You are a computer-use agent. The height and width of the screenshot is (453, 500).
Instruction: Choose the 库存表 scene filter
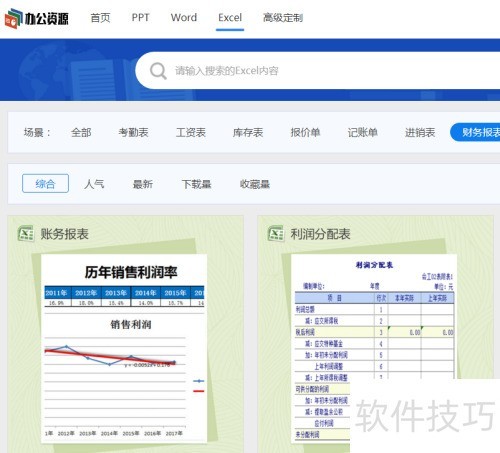[248, 132]
